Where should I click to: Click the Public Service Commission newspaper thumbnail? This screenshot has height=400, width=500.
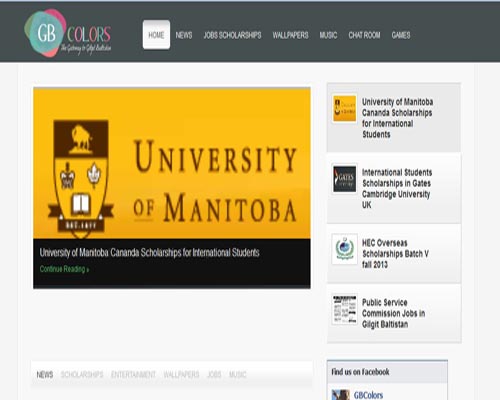click(x=344, y=309)
